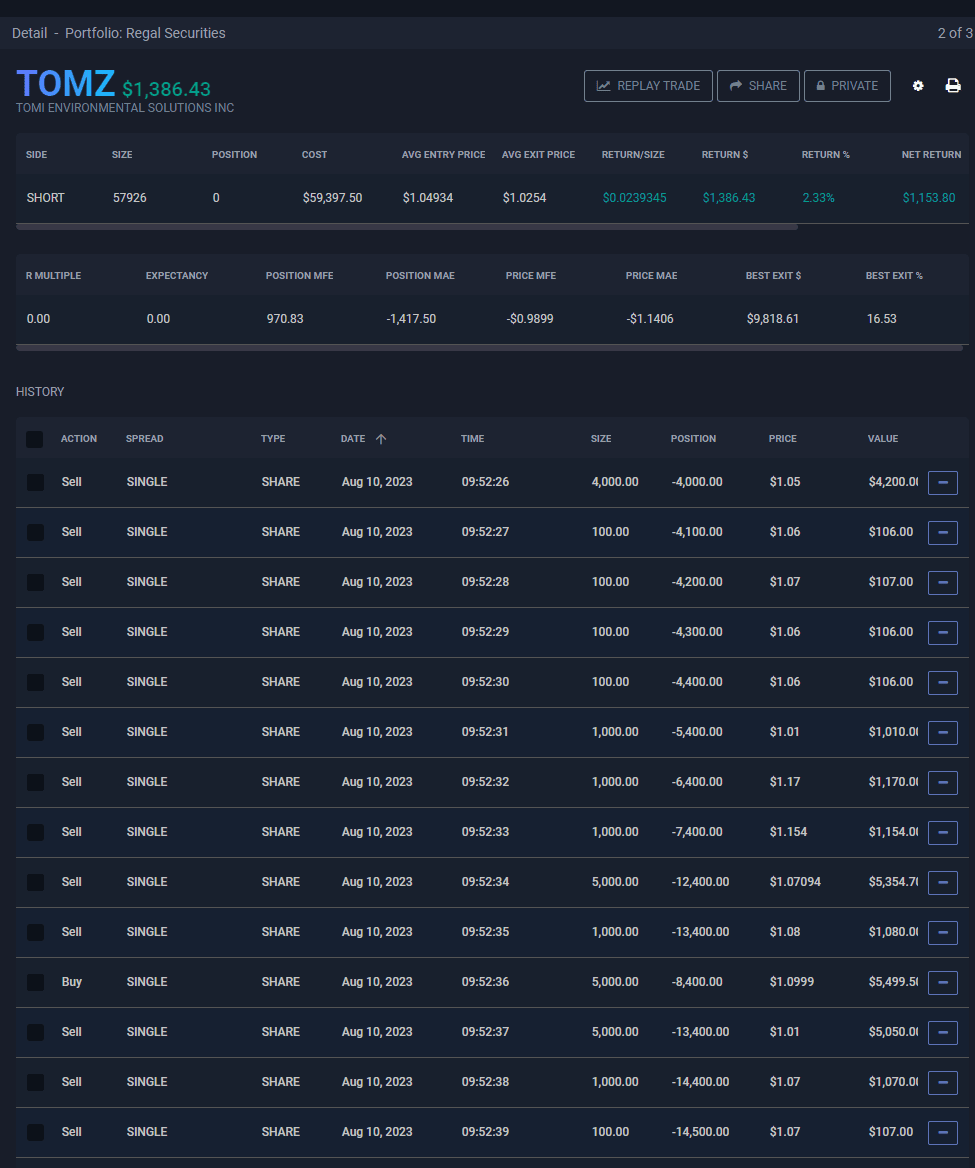Remove the 09:52:38 execution with minus button
The height and width of the screenshot is (1168, 975).
pyautogui.click(x=942, y=1082)
